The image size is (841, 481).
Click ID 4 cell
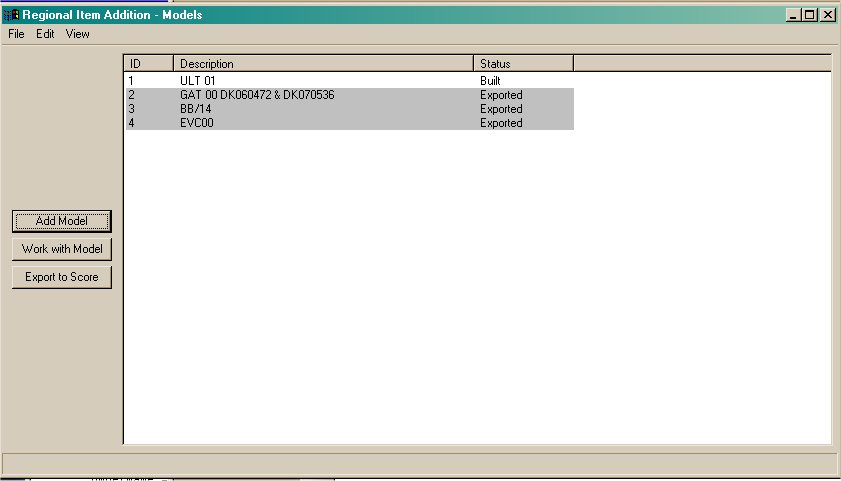point(131,123)
